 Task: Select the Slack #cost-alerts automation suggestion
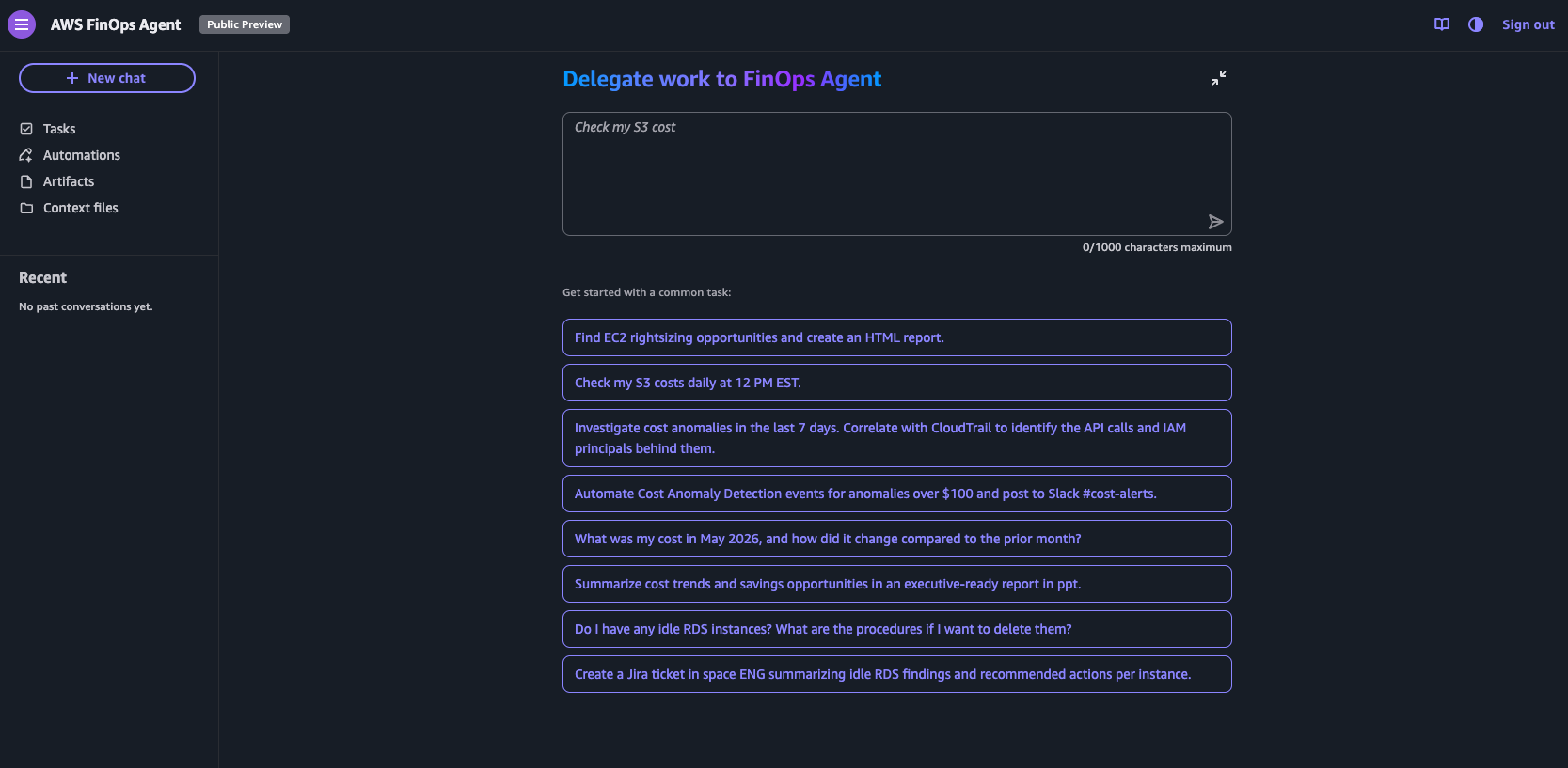coord(897,494)
